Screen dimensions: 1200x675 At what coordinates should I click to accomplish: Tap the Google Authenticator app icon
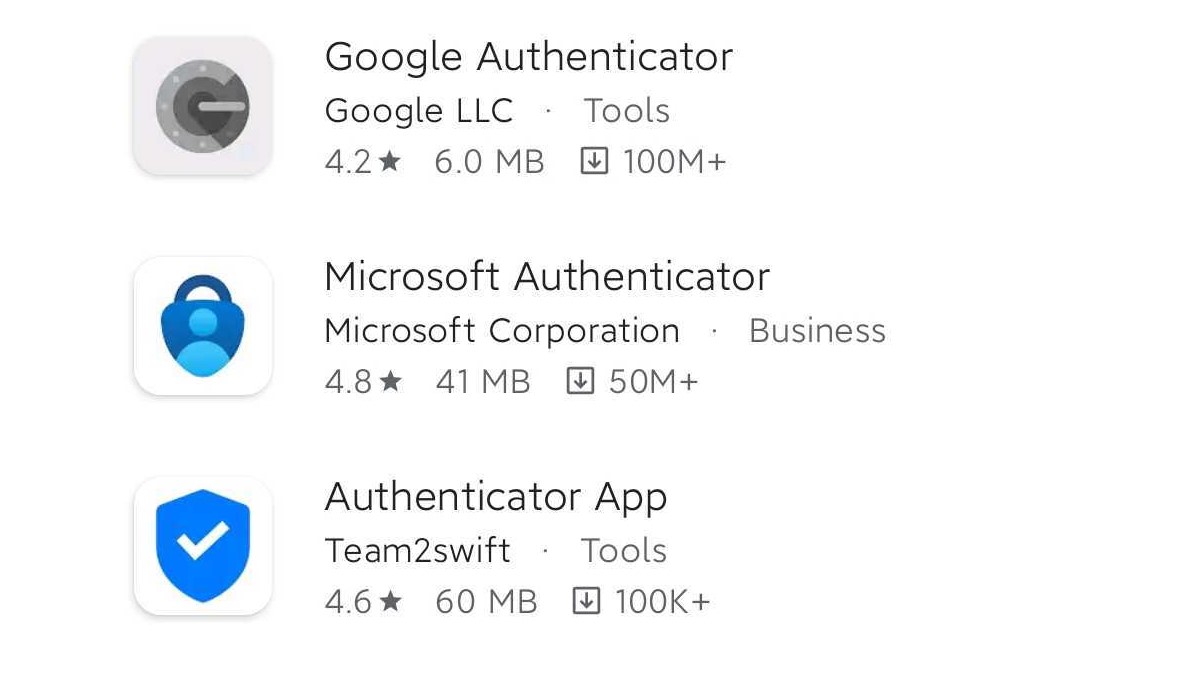coord(202,106)
